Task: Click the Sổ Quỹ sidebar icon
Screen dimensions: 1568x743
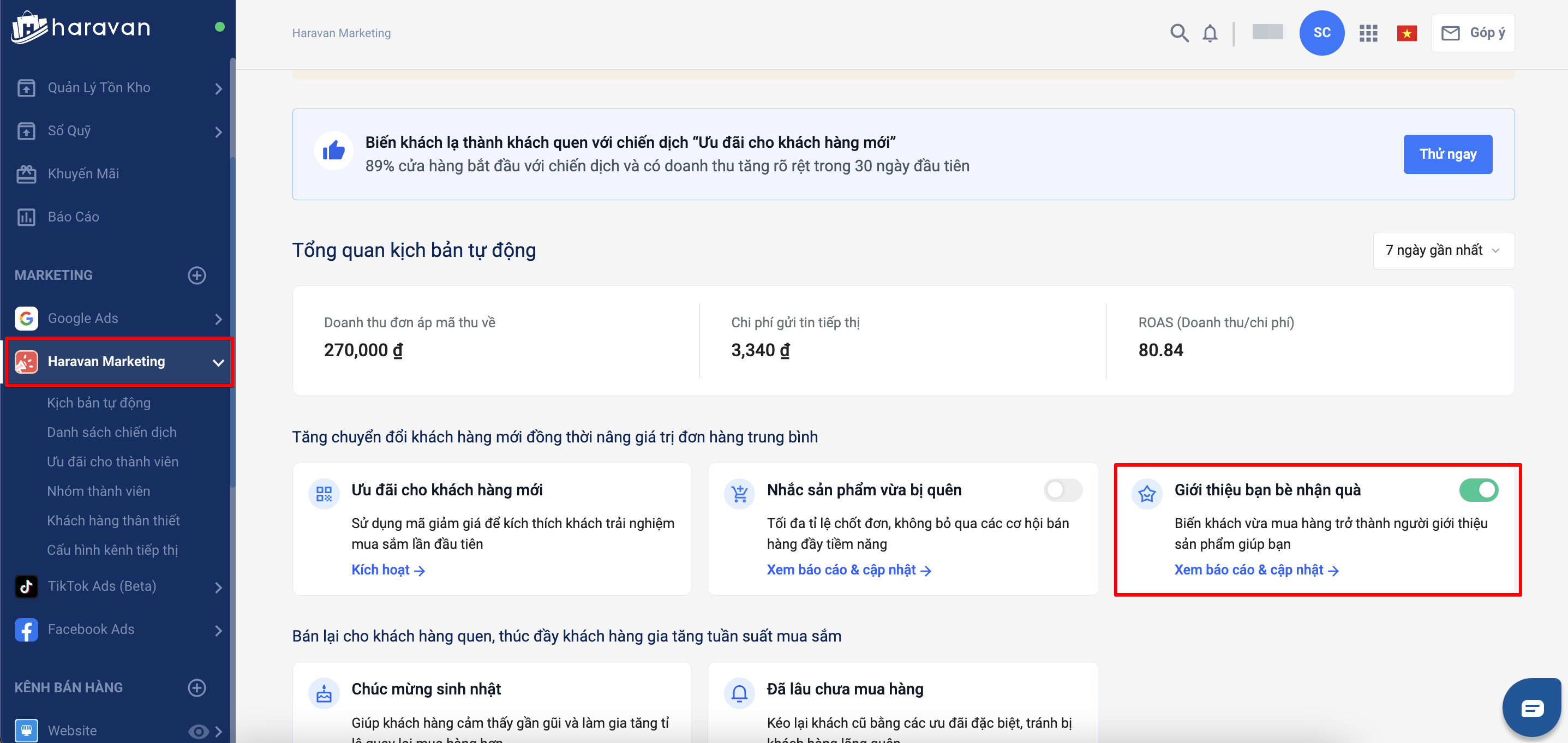Action: coord(26,131)
